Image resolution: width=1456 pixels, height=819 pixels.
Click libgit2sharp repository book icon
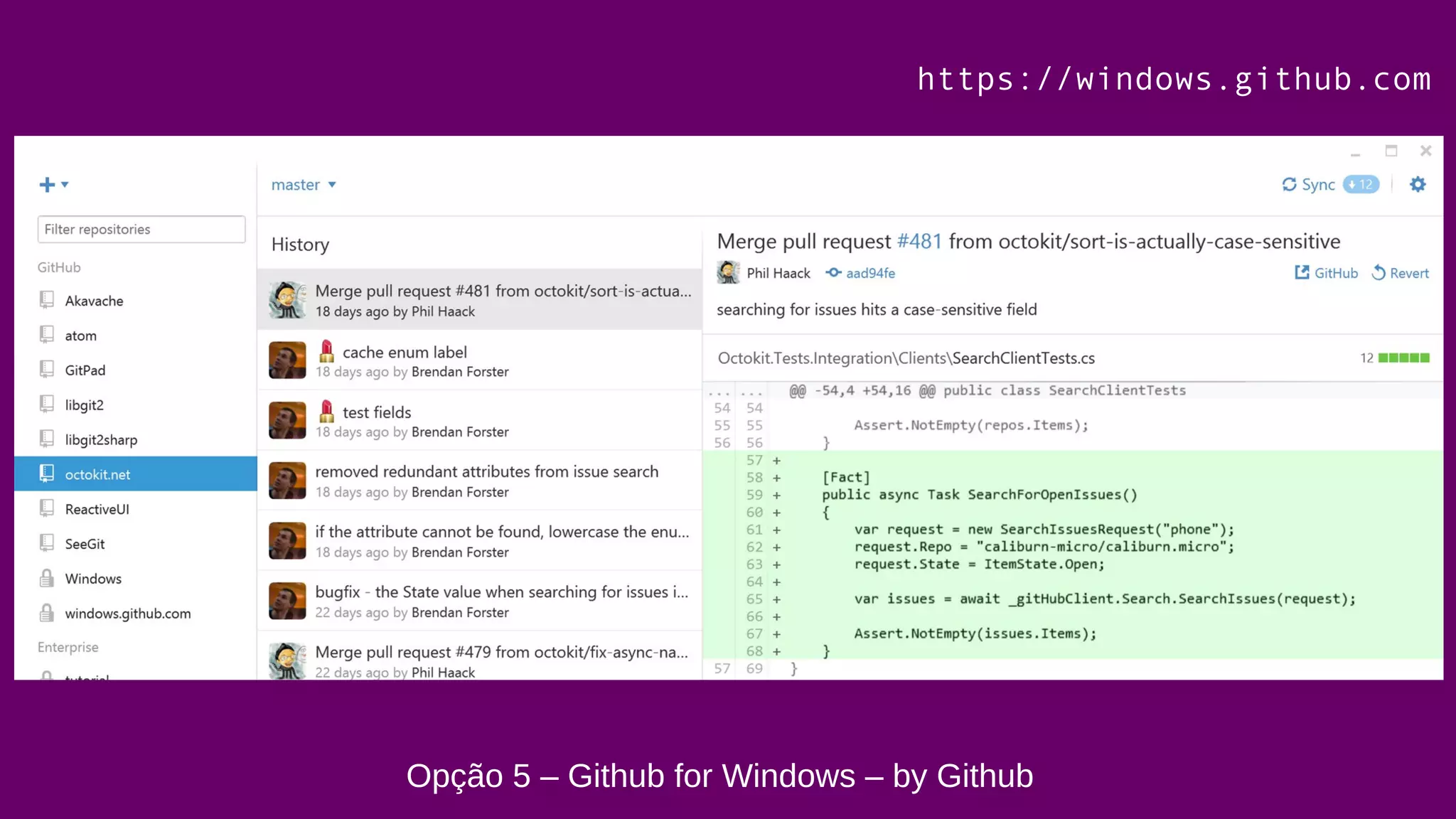click(x=47, y=439)
